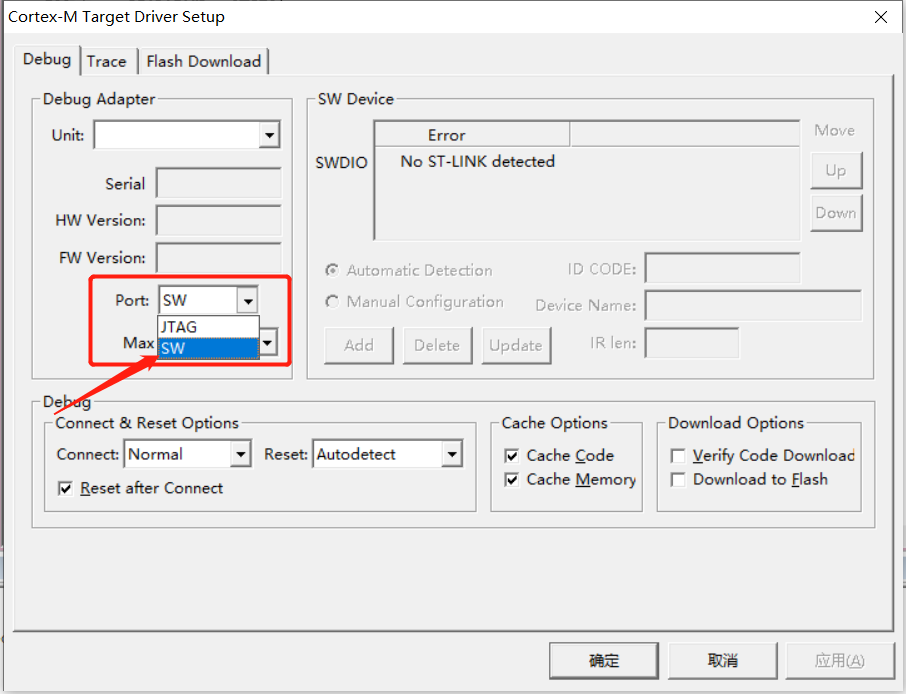The image size is (906, 694).
Task: Select Manual Configuration radio button
Action: click(332, 302)
